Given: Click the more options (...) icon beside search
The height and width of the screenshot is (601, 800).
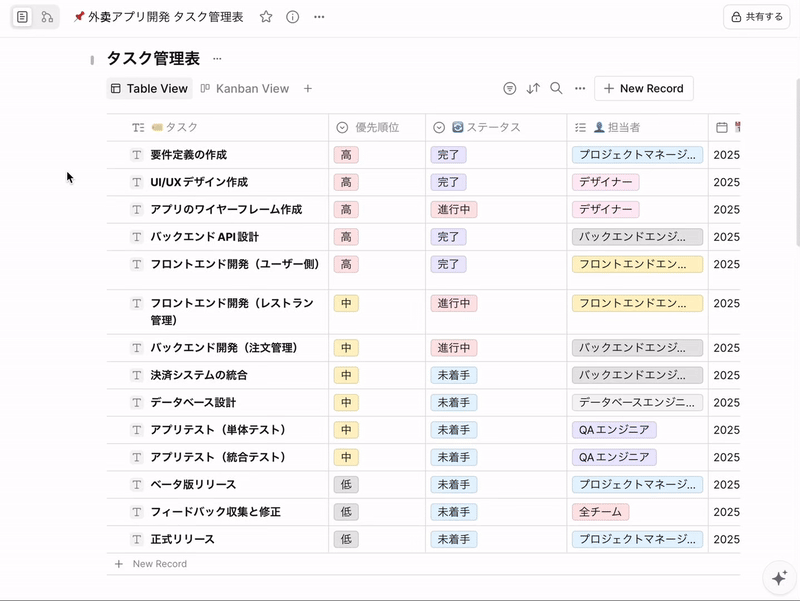Looking at the screenshot, I should 579,88.
